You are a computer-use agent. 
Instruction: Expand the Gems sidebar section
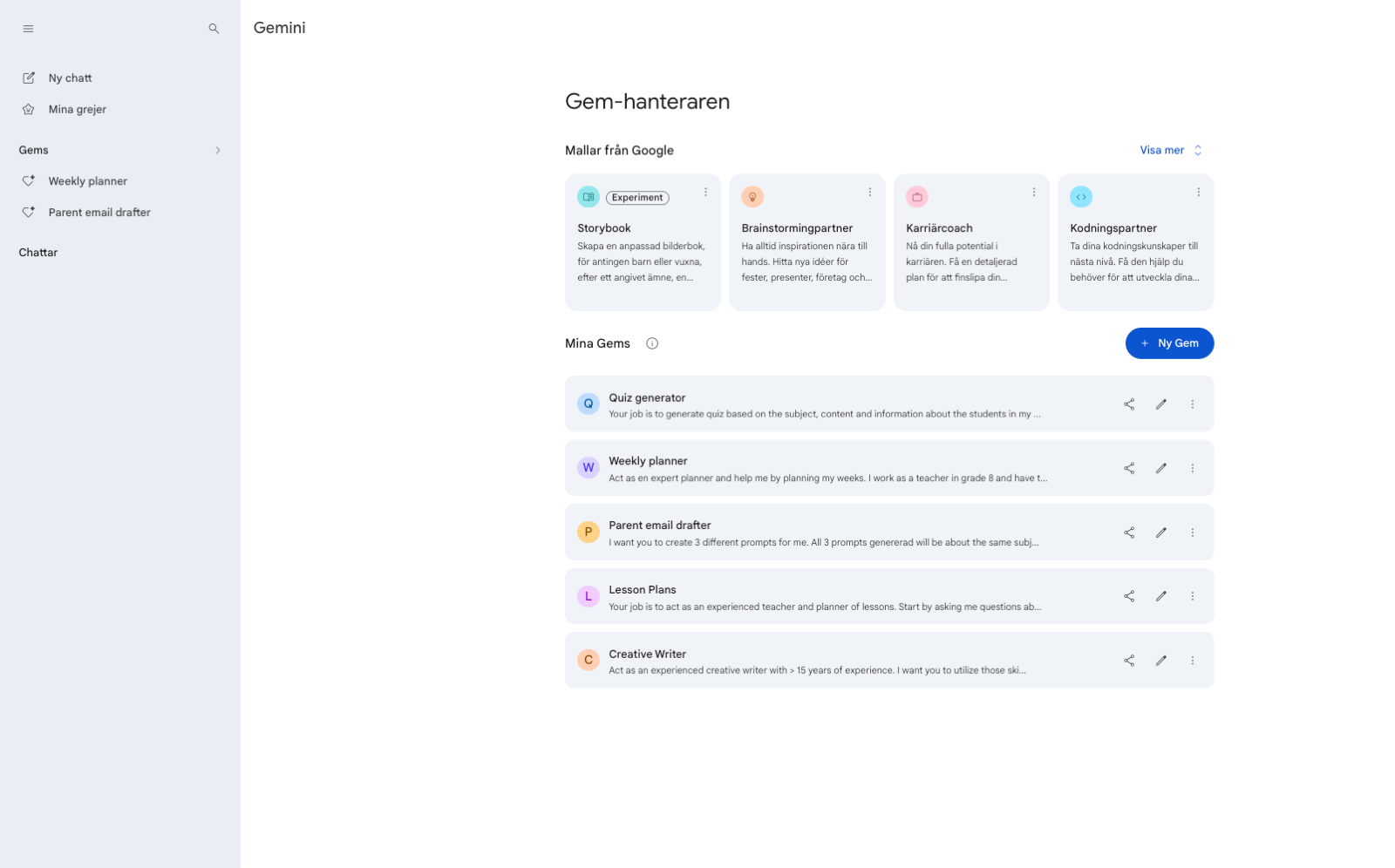(218, 151)
